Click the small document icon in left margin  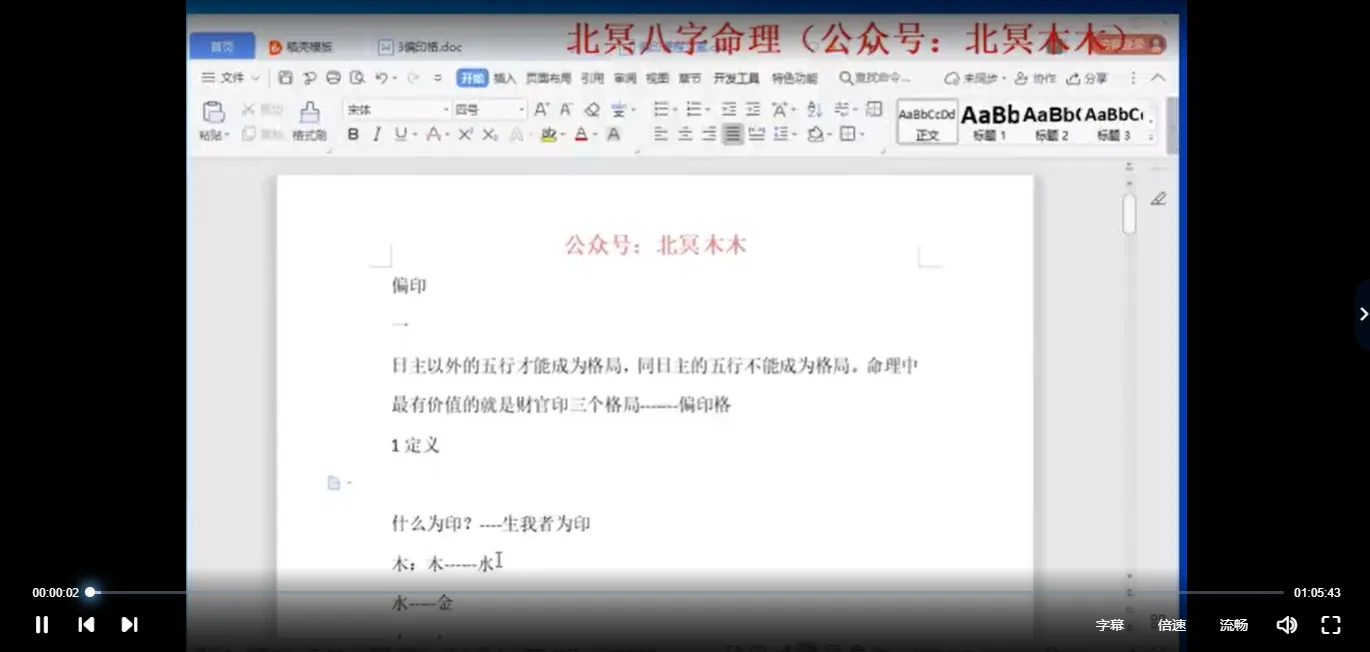334,483
